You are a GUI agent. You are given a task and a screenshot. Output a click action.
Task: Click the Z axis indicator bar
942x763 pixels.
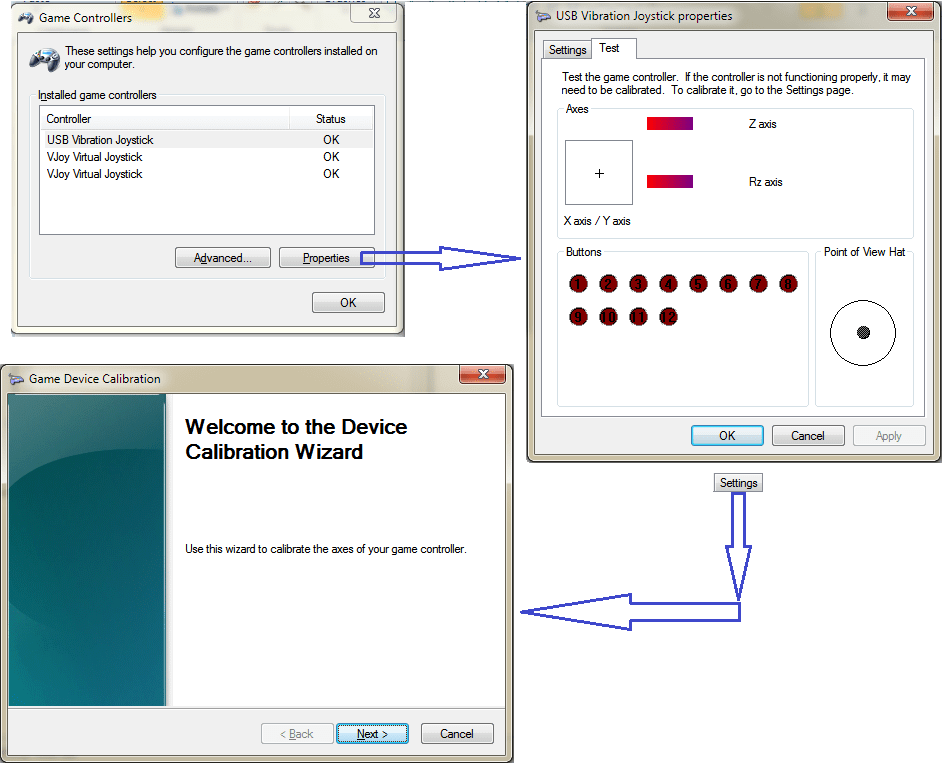(x=669, y=124)
